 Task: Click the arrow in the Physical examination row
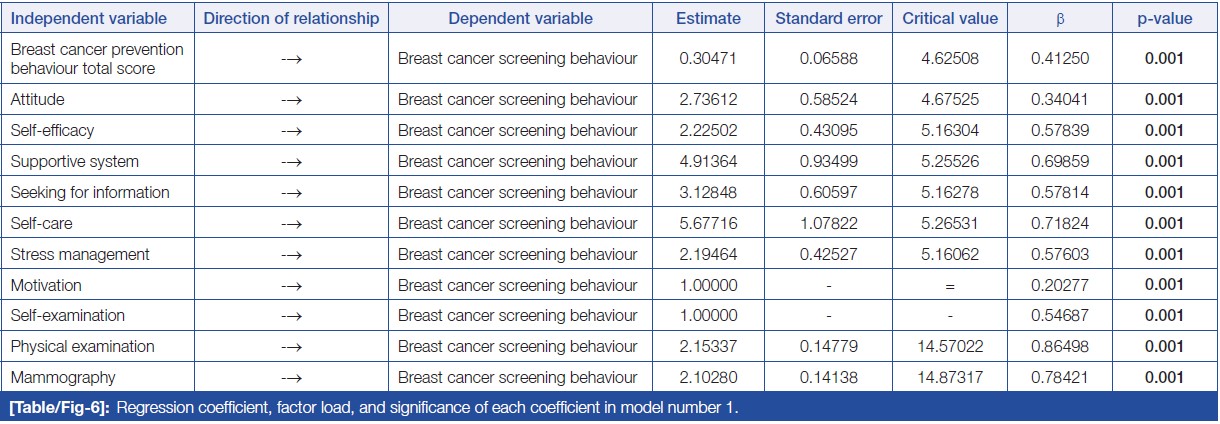tap(291, 347)
